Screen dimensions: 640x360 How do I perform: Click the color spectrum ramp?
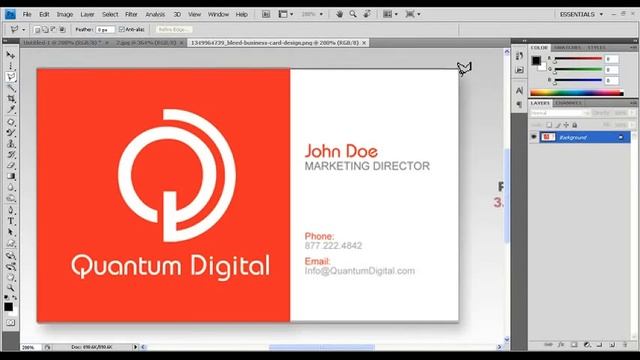[577, 93]
